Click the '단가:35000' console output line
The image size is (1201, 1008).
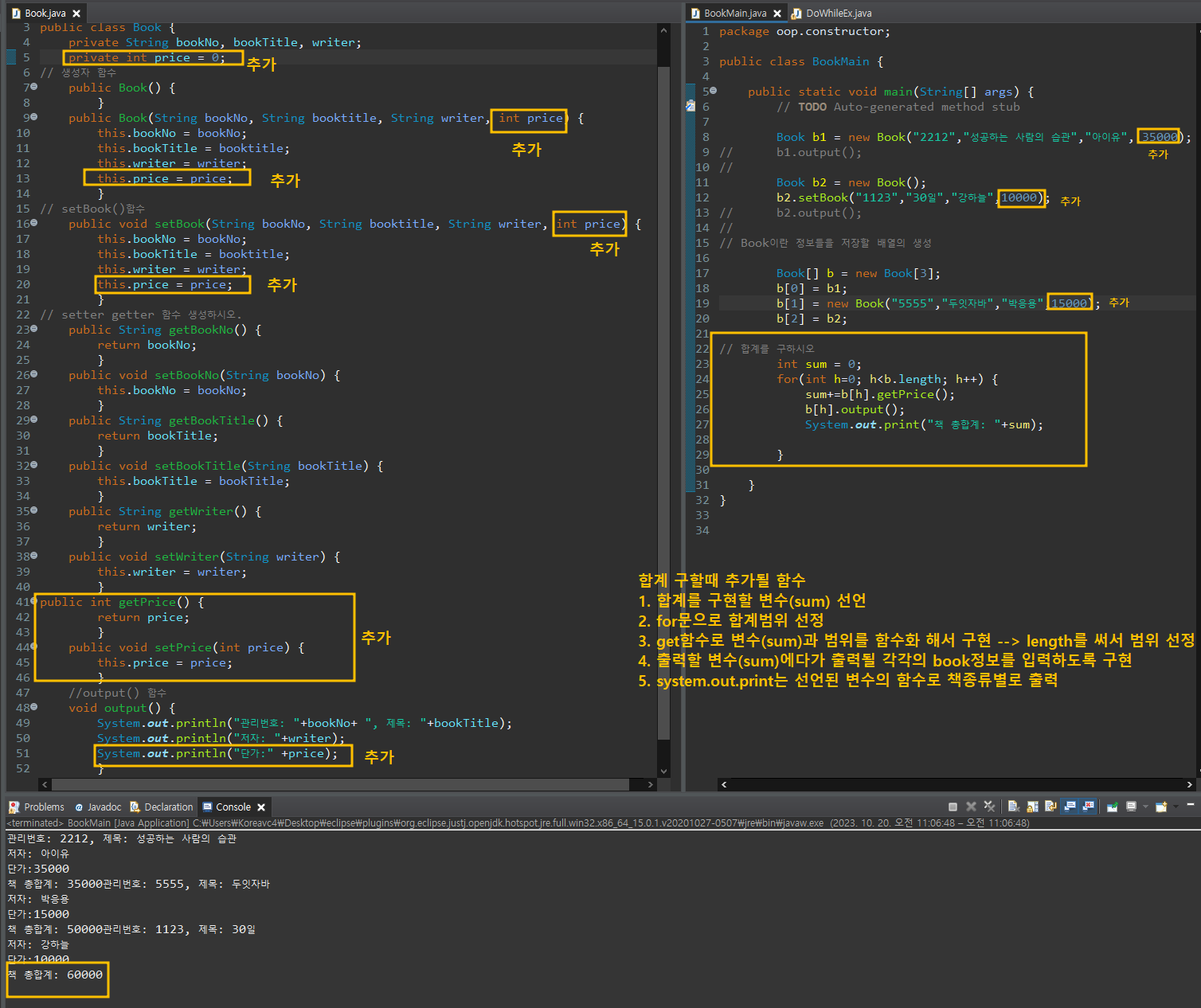(x=38, y=868)
